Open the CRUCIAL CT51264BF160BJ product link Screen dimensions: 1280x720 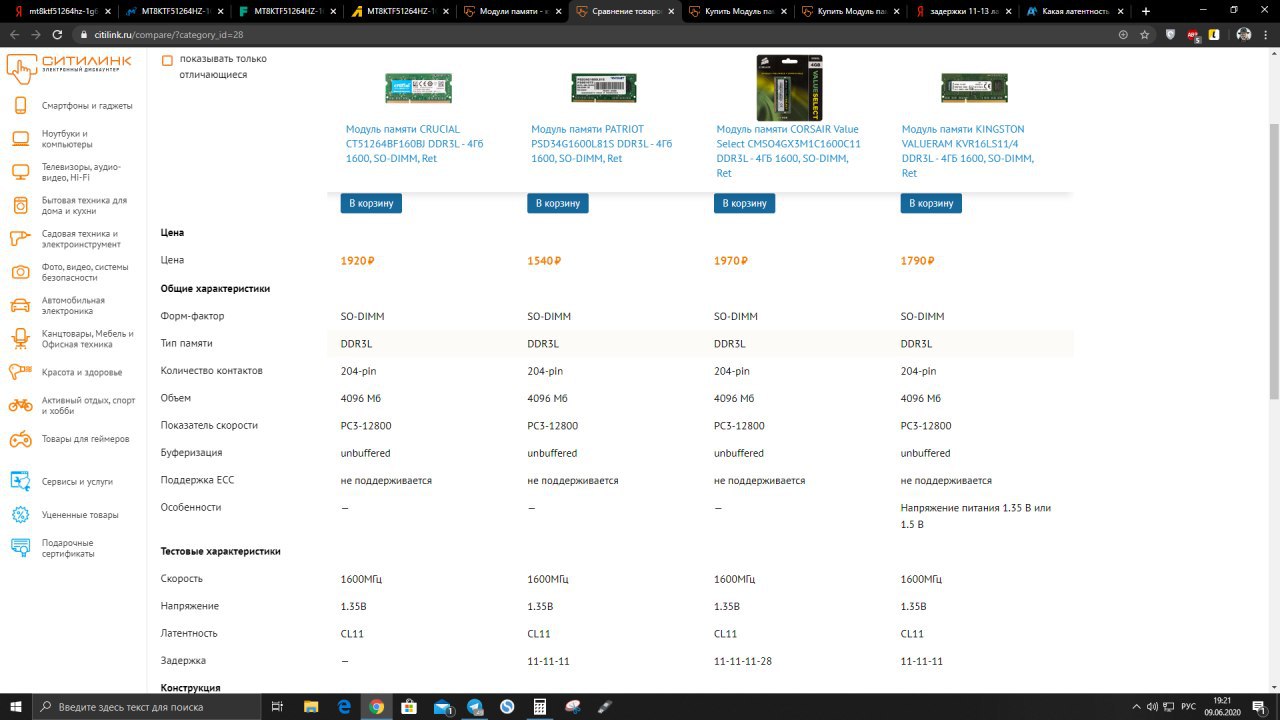[x=415, y=144]
